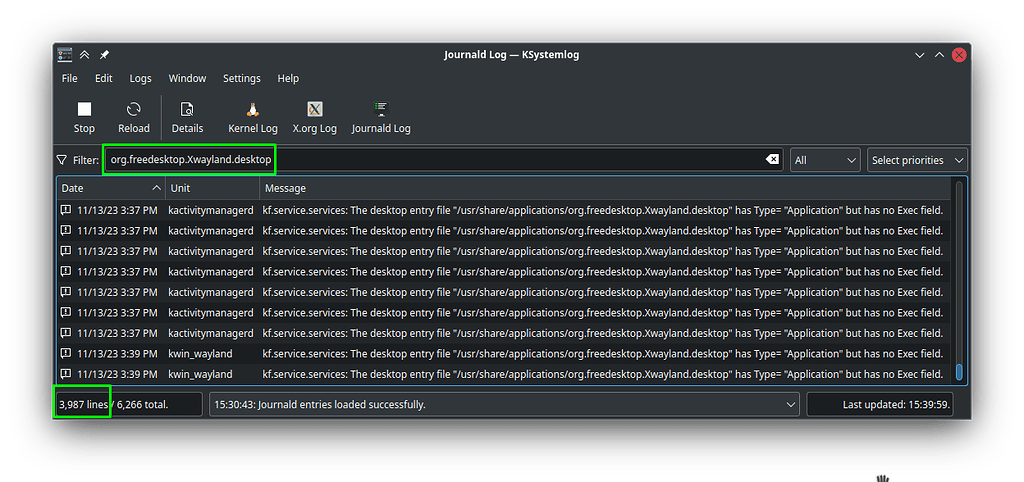The width and height of the screenshot is (1024, 482).
Task: Open the Details toolbar icon
Action: click(187, 109)
